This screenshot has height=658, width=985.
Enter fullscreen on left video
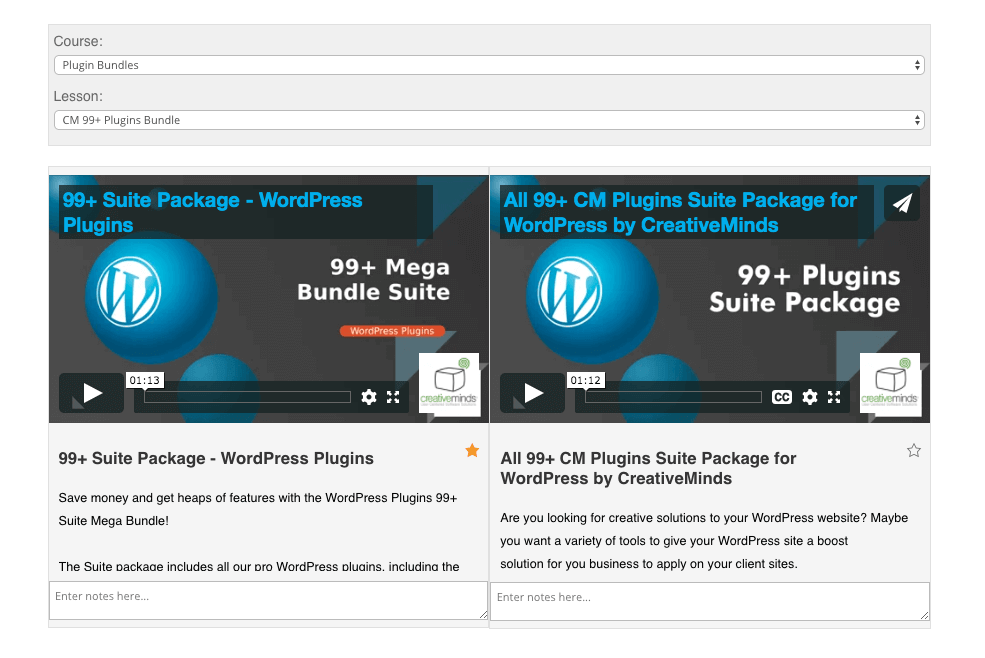393,397
